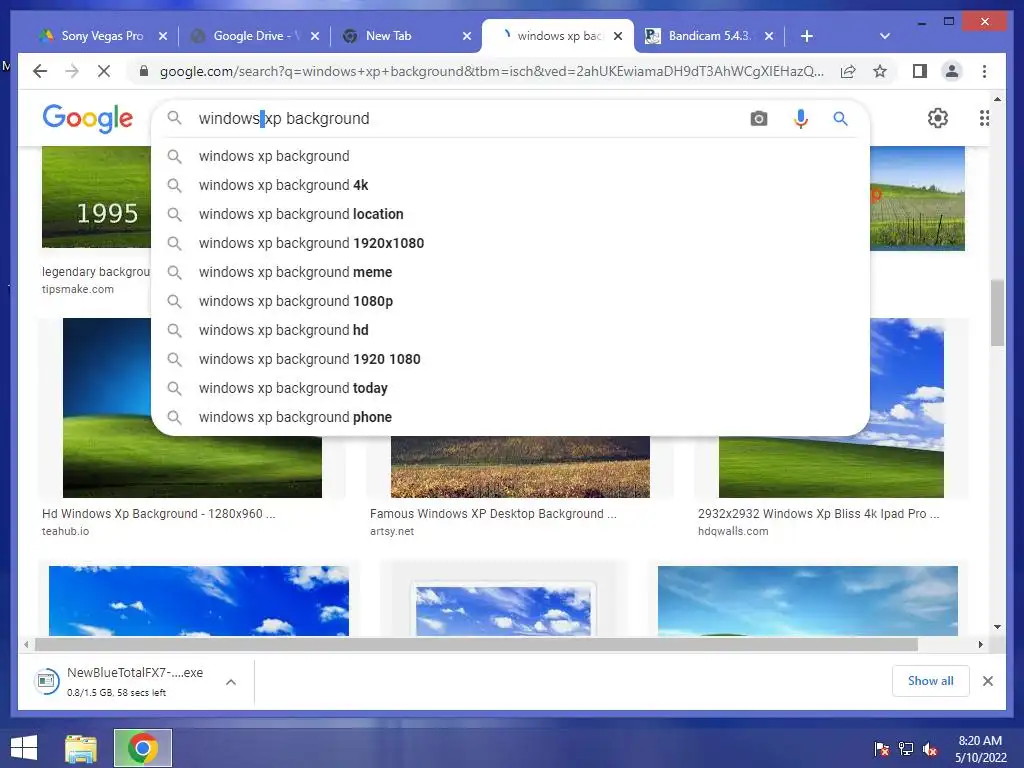Select suggestion windows xp background 1920x1080
Screen dimensions: 1024x768
510,243
